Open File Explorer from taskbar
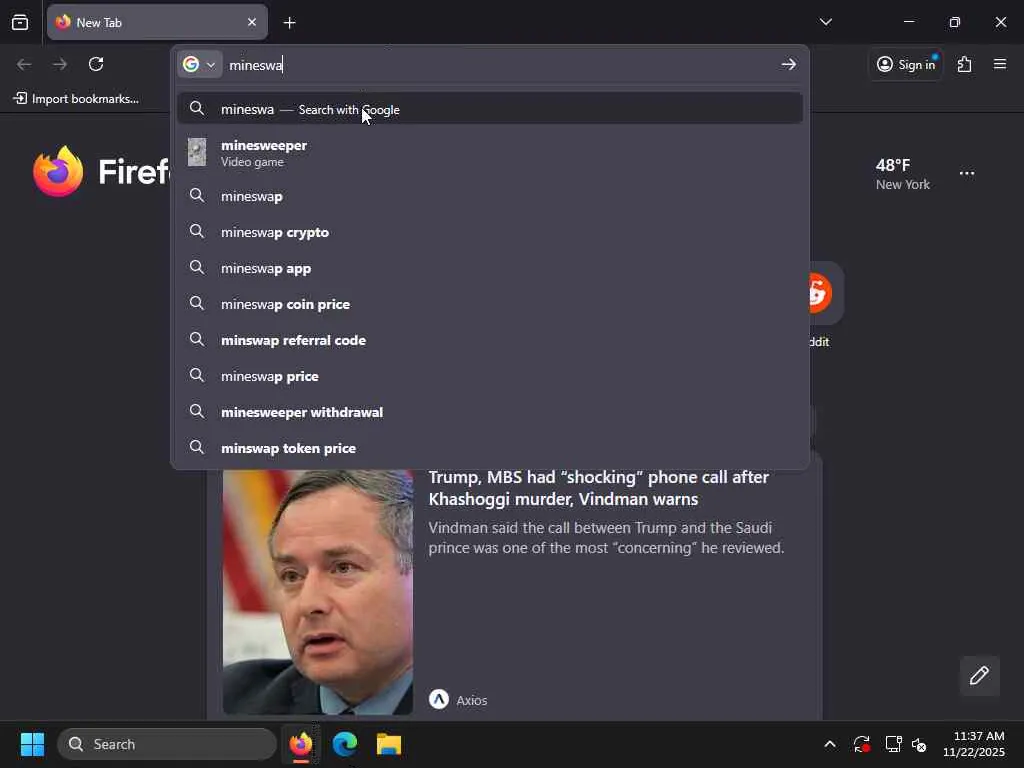This screenshot has height=768, width=1024. coord(389,744)
